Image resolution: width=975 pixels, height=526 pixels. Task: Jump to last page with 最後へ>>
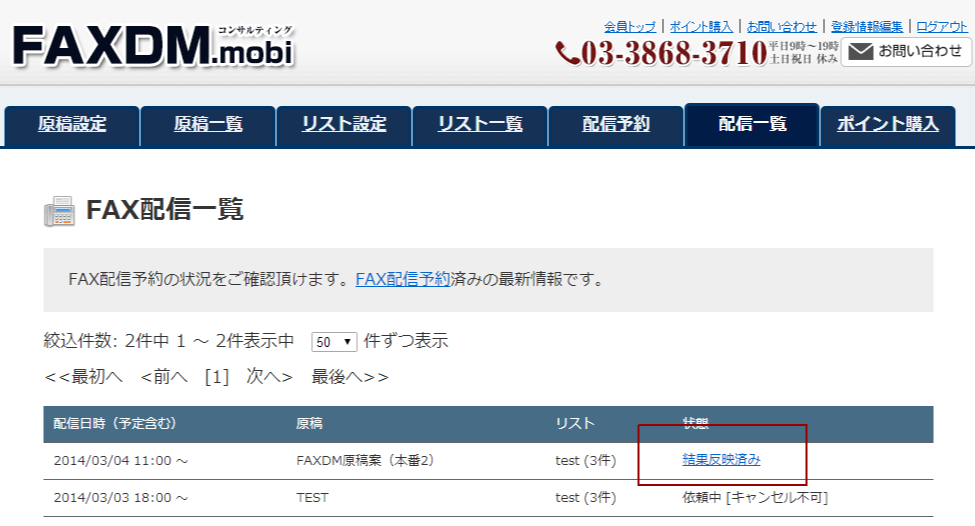[350, 377]
